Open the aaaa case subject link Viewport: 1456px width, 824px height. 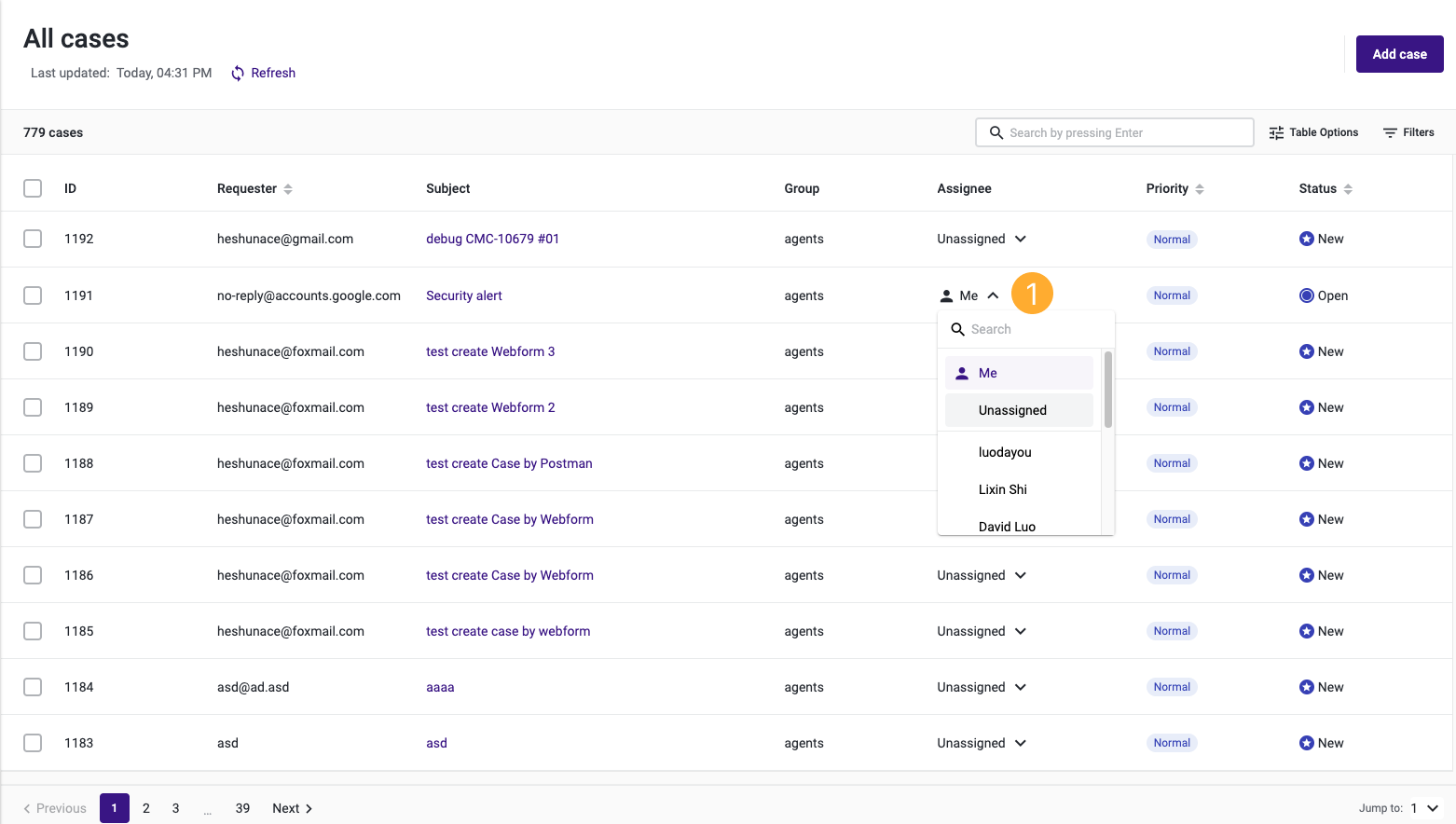tap(440, 687)
